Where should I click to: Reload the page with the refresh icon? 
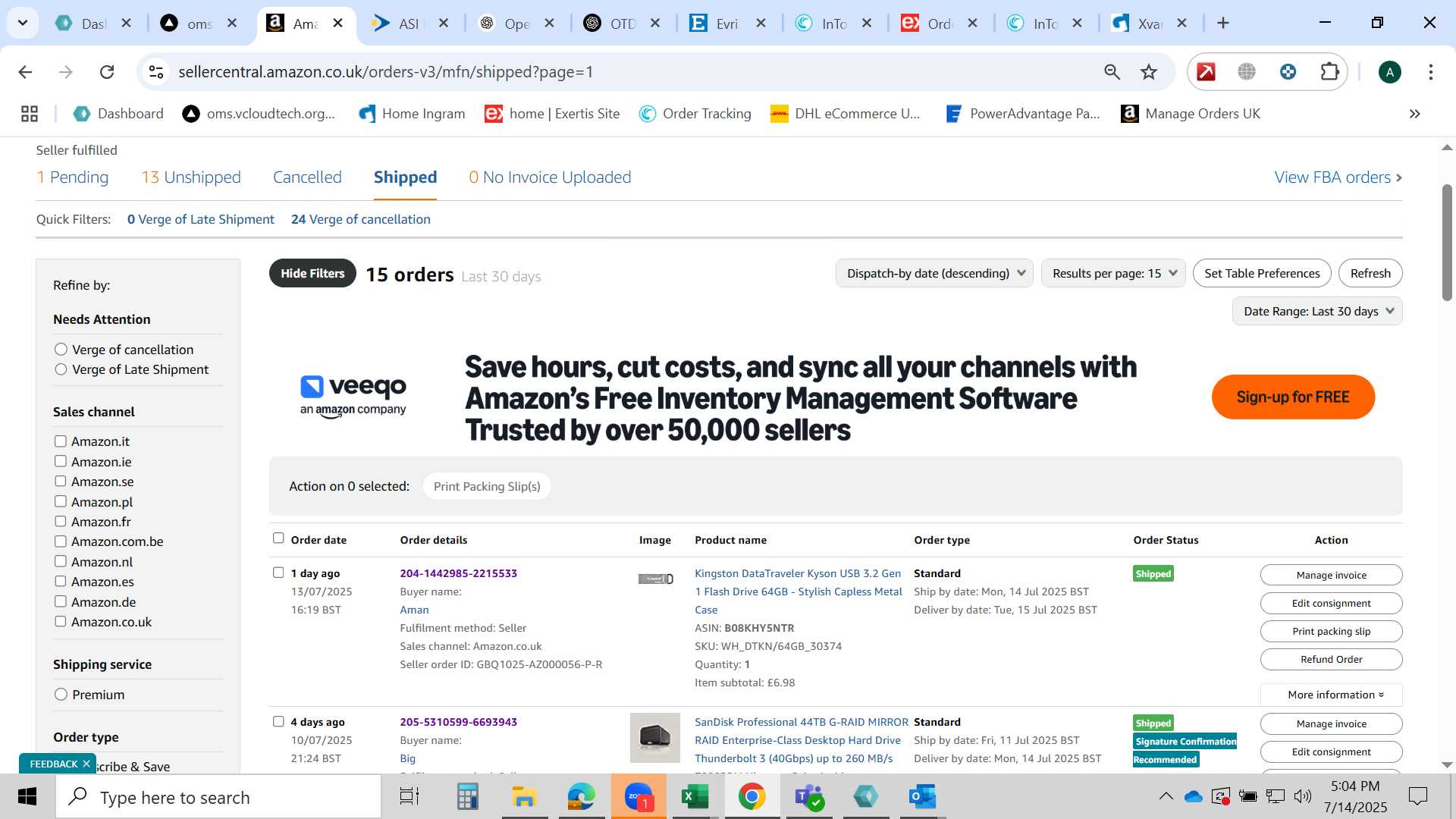point(107,72)
